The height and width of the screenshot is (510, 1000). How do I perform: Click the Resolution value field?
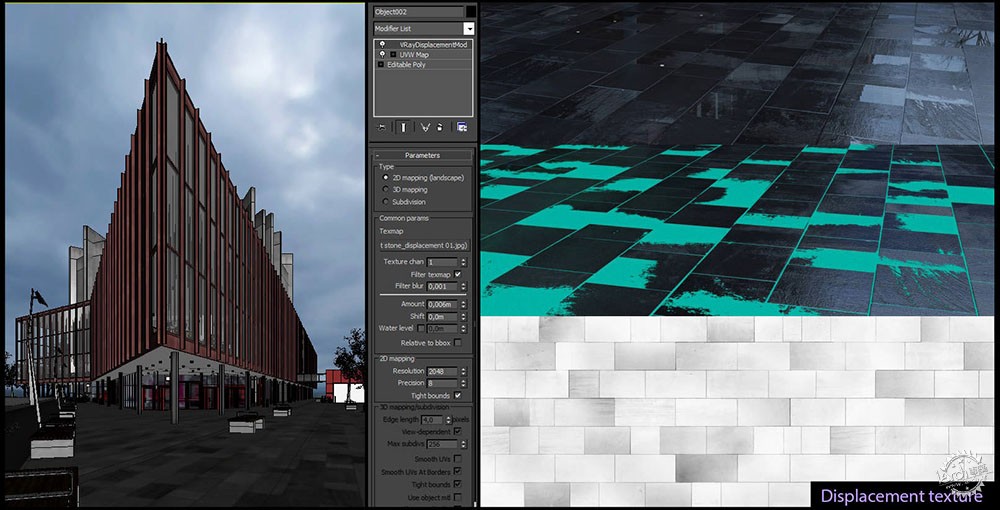tap(442, 371)
